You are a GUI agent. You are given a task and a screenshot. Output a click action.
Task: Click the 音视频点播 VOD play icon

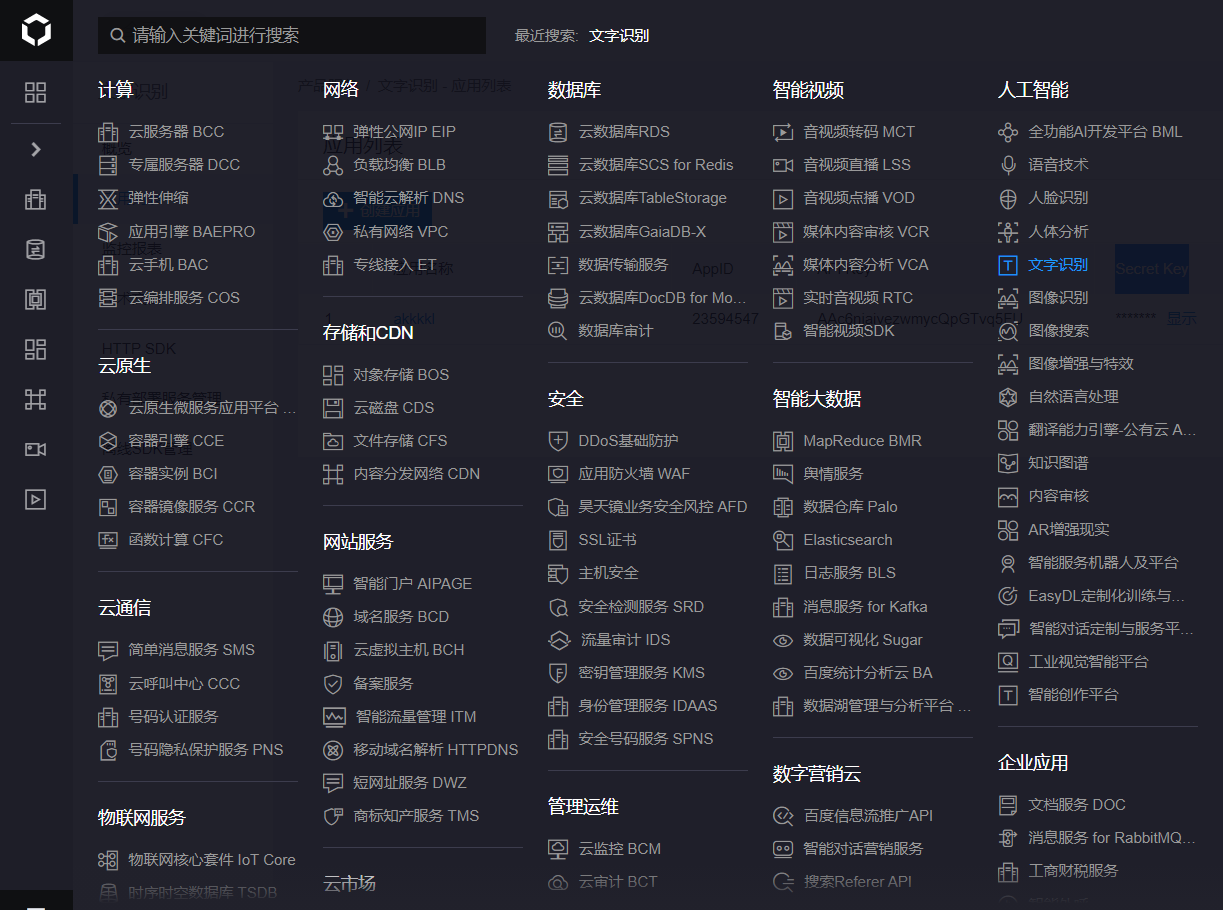click(x=783, y=198)
